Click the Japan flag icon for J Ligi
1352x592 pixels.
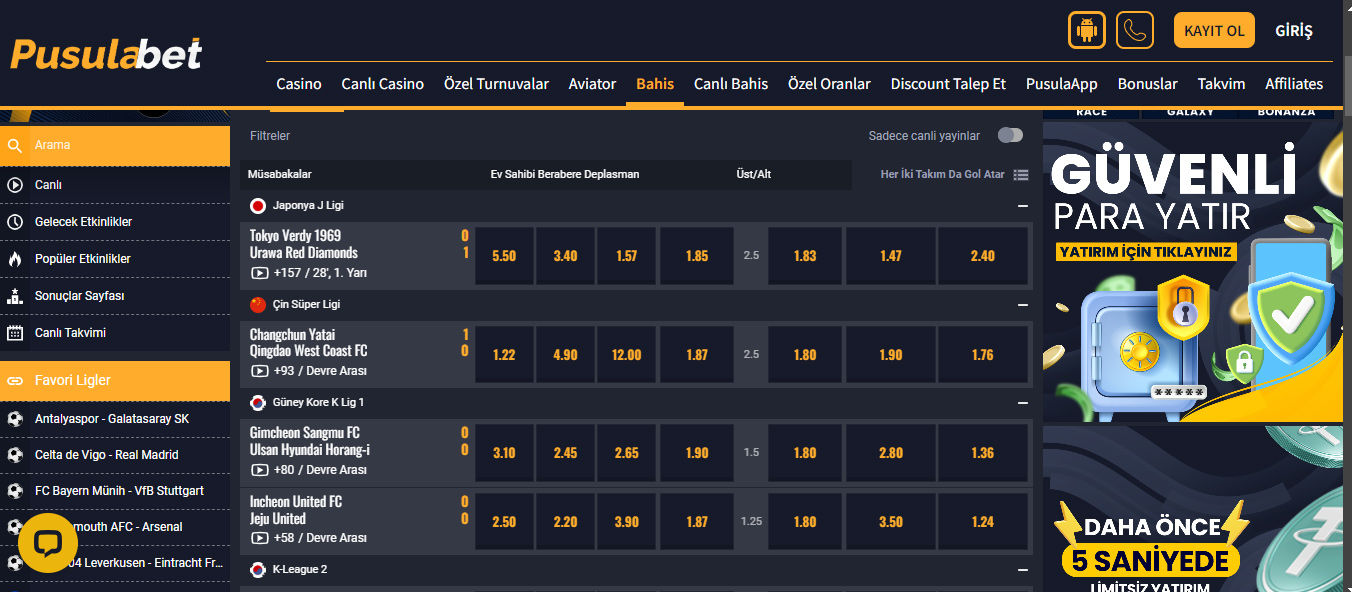[258, 206]
